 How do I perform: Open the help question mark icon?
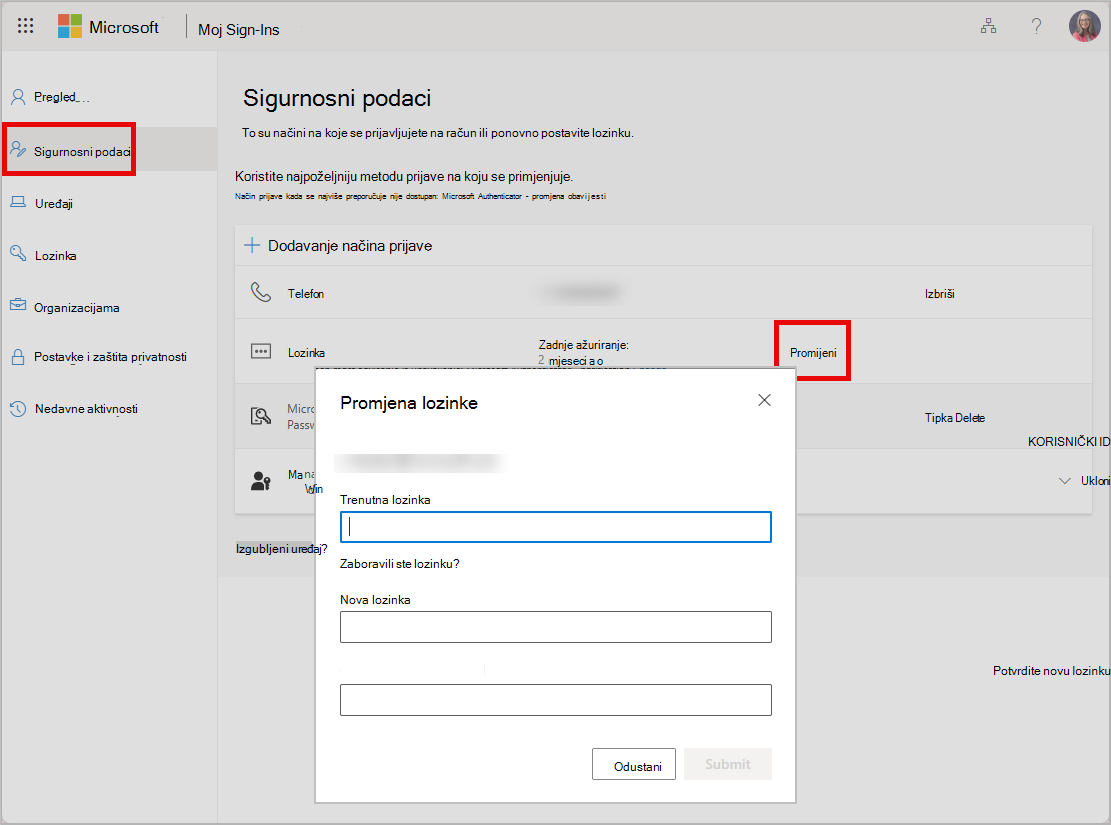1036,27
